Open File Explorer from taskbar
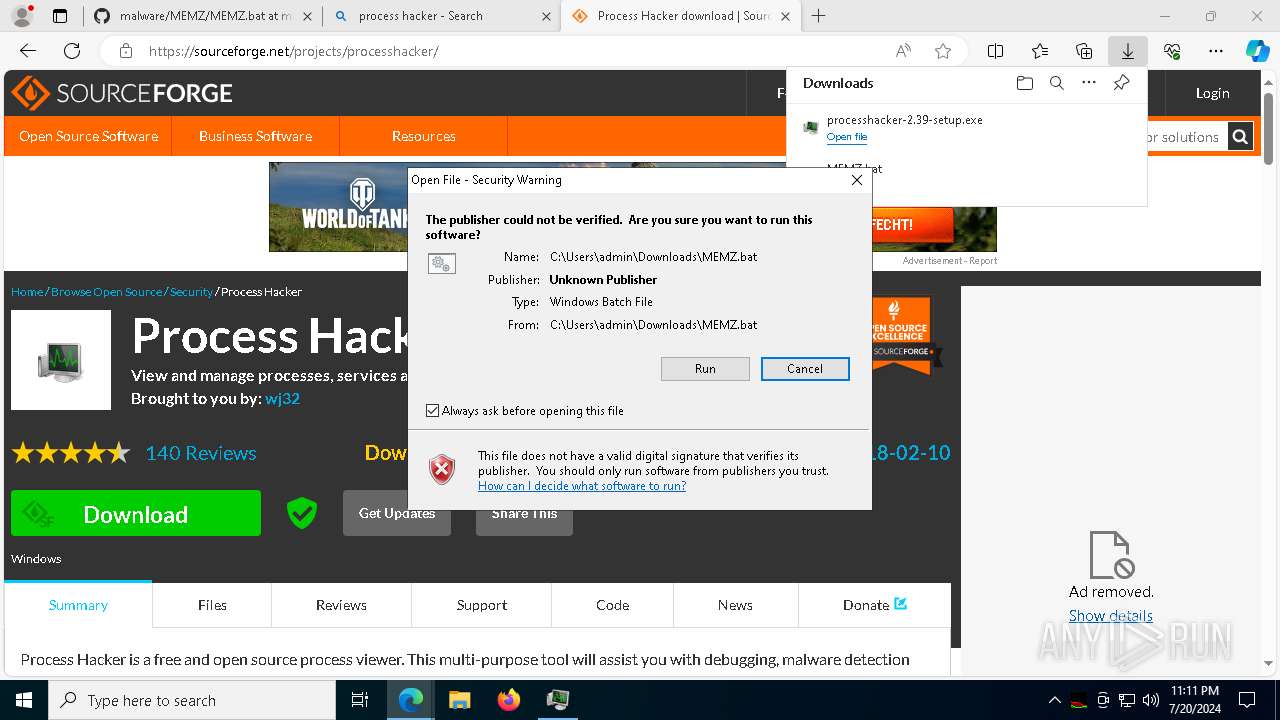 pos(459,700)
